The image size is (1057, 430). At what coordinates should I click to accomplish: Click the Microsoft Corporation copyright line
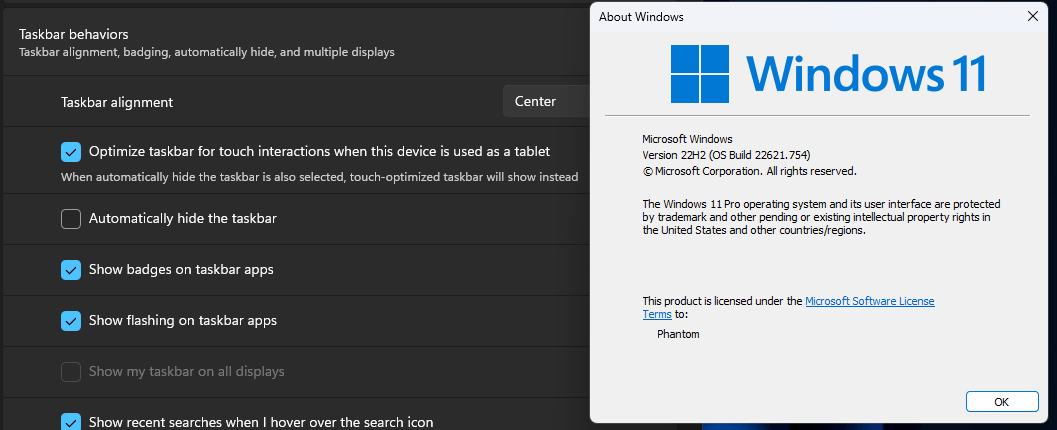click(x=750, y=171)
